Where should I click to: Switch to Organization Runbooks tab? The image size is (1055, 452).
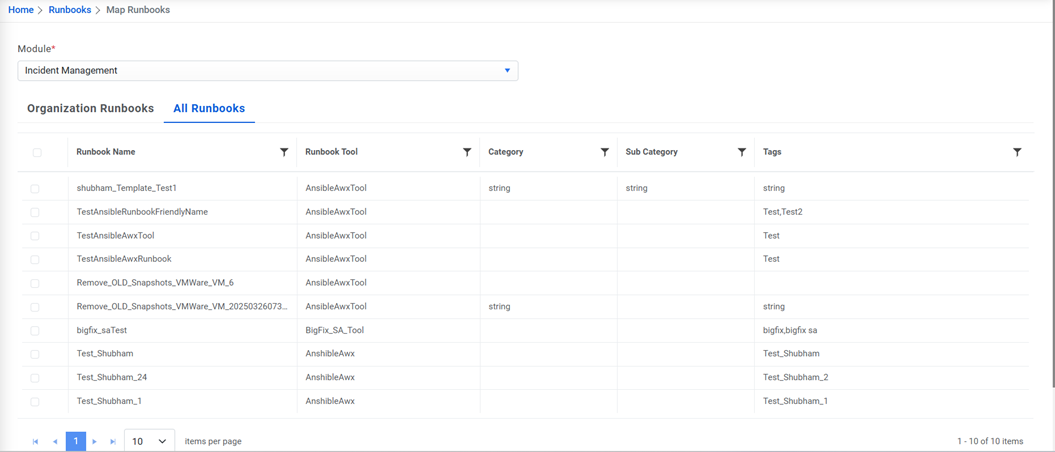pos(90,108)
